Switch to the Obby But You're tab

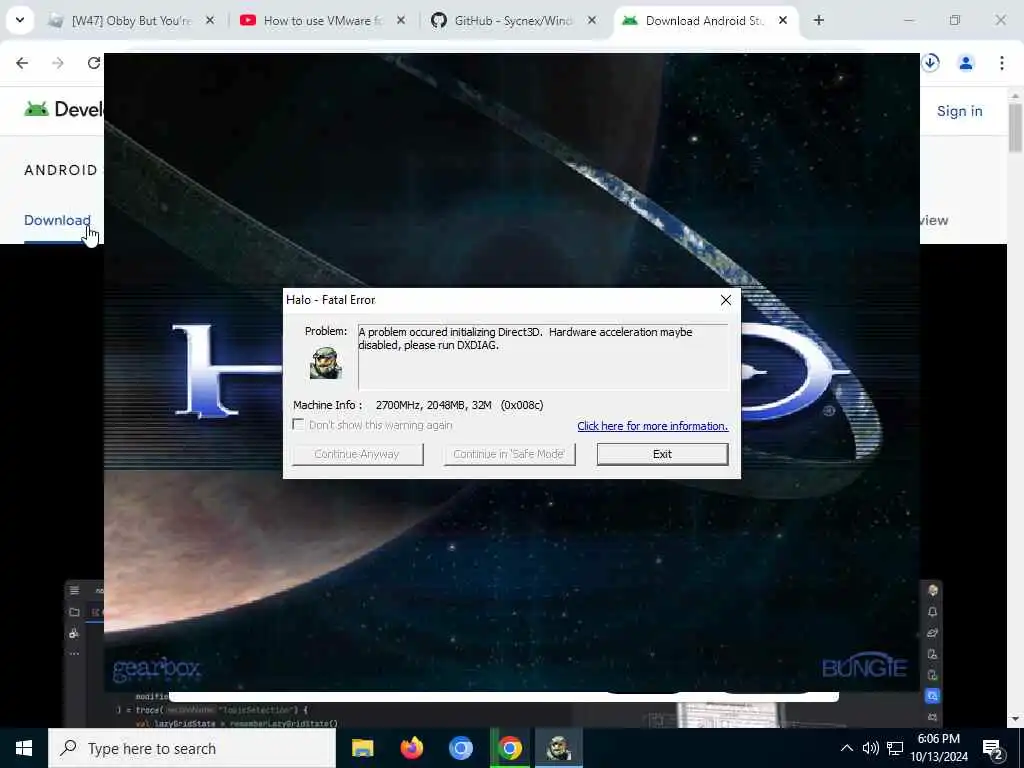pyautogui.click(x=131, y=21)
